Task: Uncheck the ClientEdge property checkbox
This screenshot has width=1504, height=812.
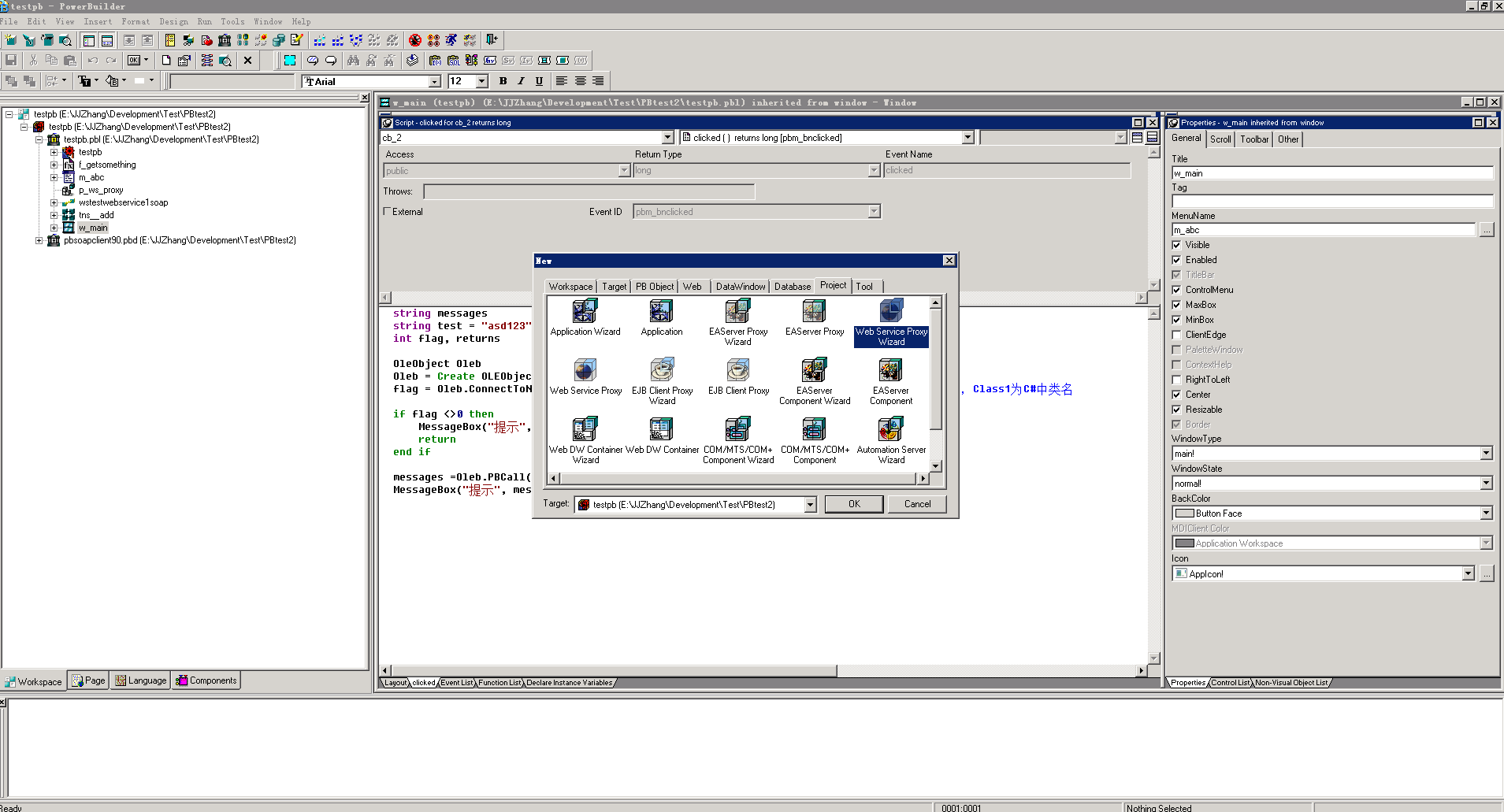Action: 1176,334
